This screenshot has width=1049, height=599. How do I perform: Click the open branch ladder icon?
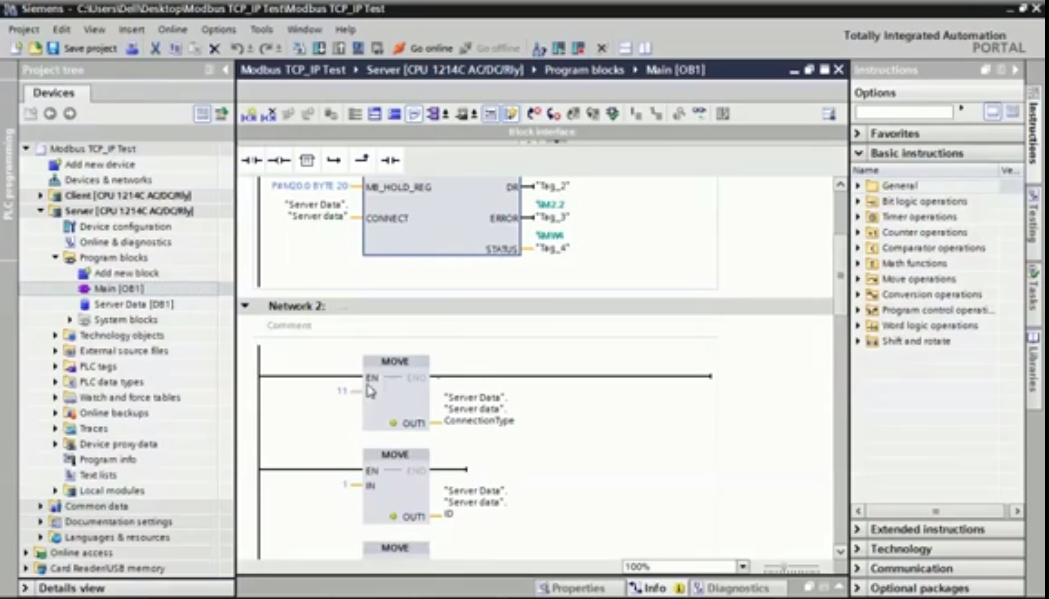pyautogui.click(x=333, y=159)
